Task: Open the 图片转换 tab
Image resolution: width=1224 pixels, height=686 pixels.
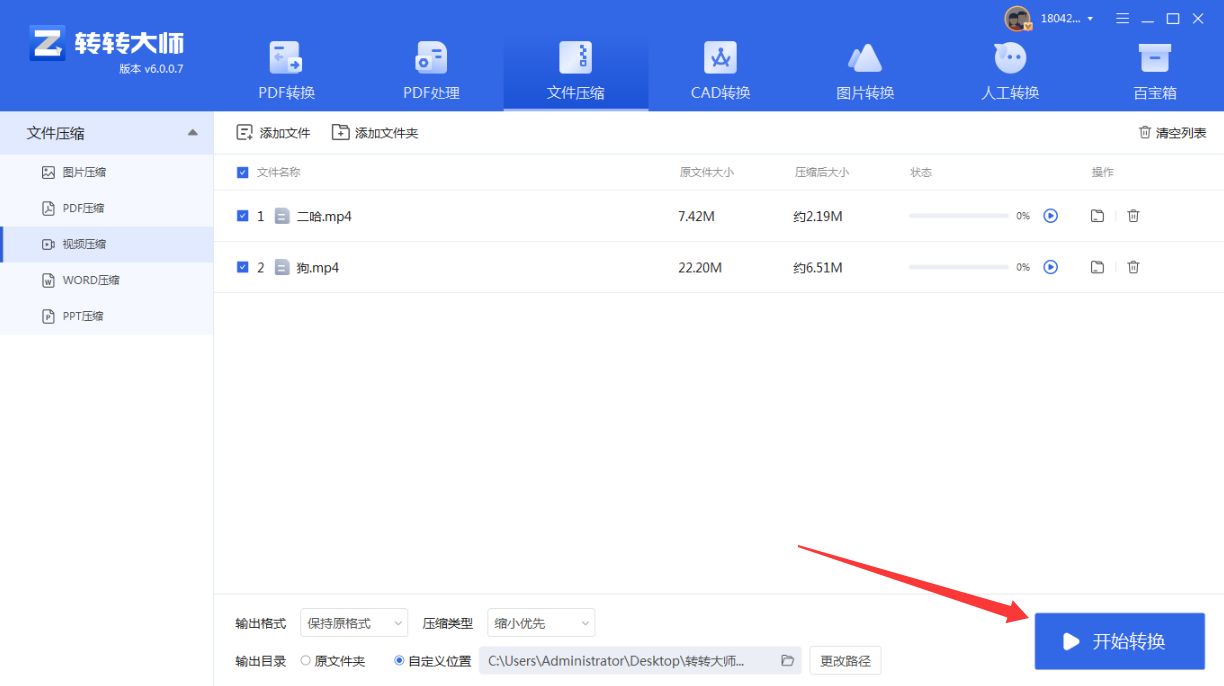Action: click(x=865, y=72)
